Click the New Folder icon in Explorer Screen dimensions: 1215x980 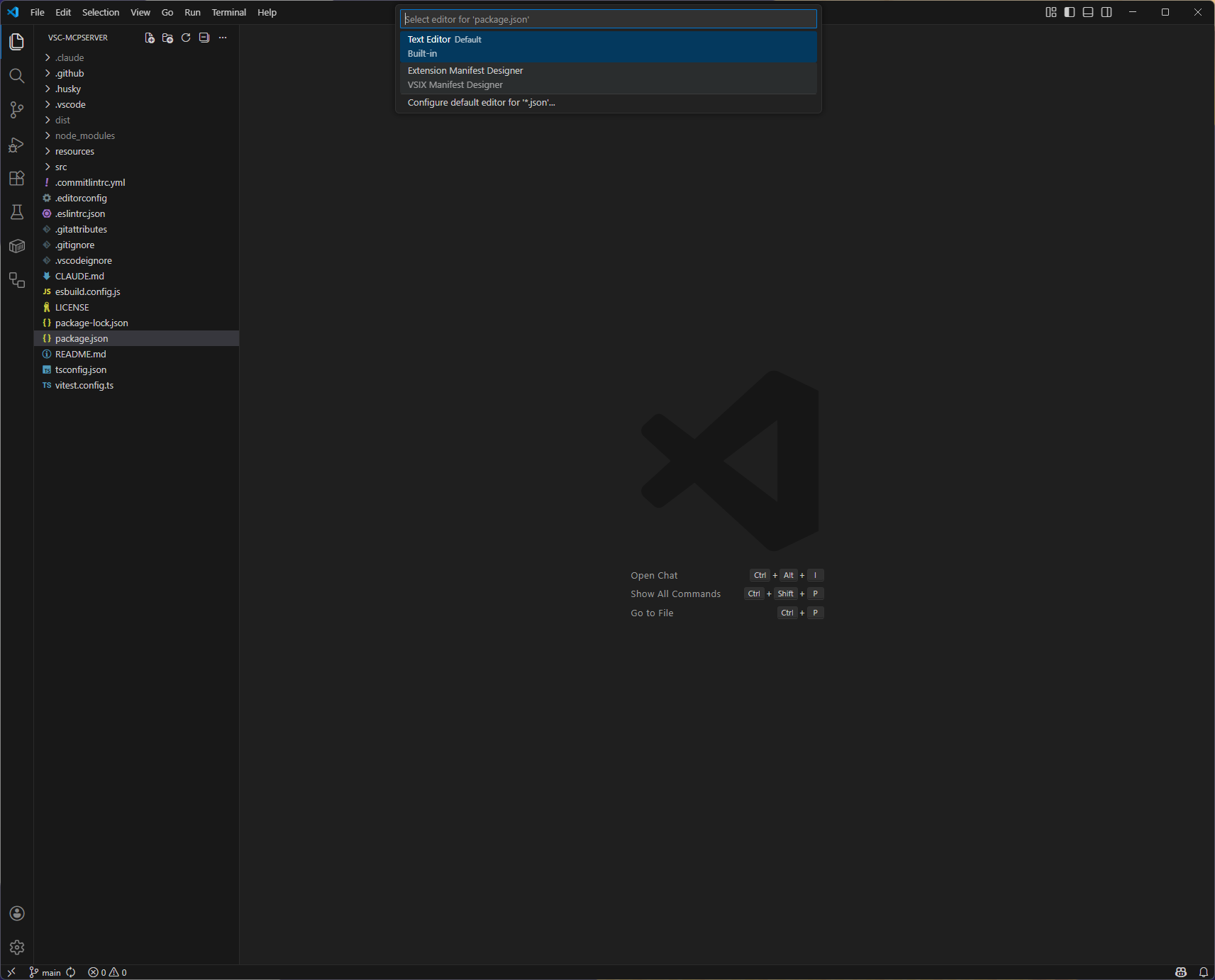point(167,38)
